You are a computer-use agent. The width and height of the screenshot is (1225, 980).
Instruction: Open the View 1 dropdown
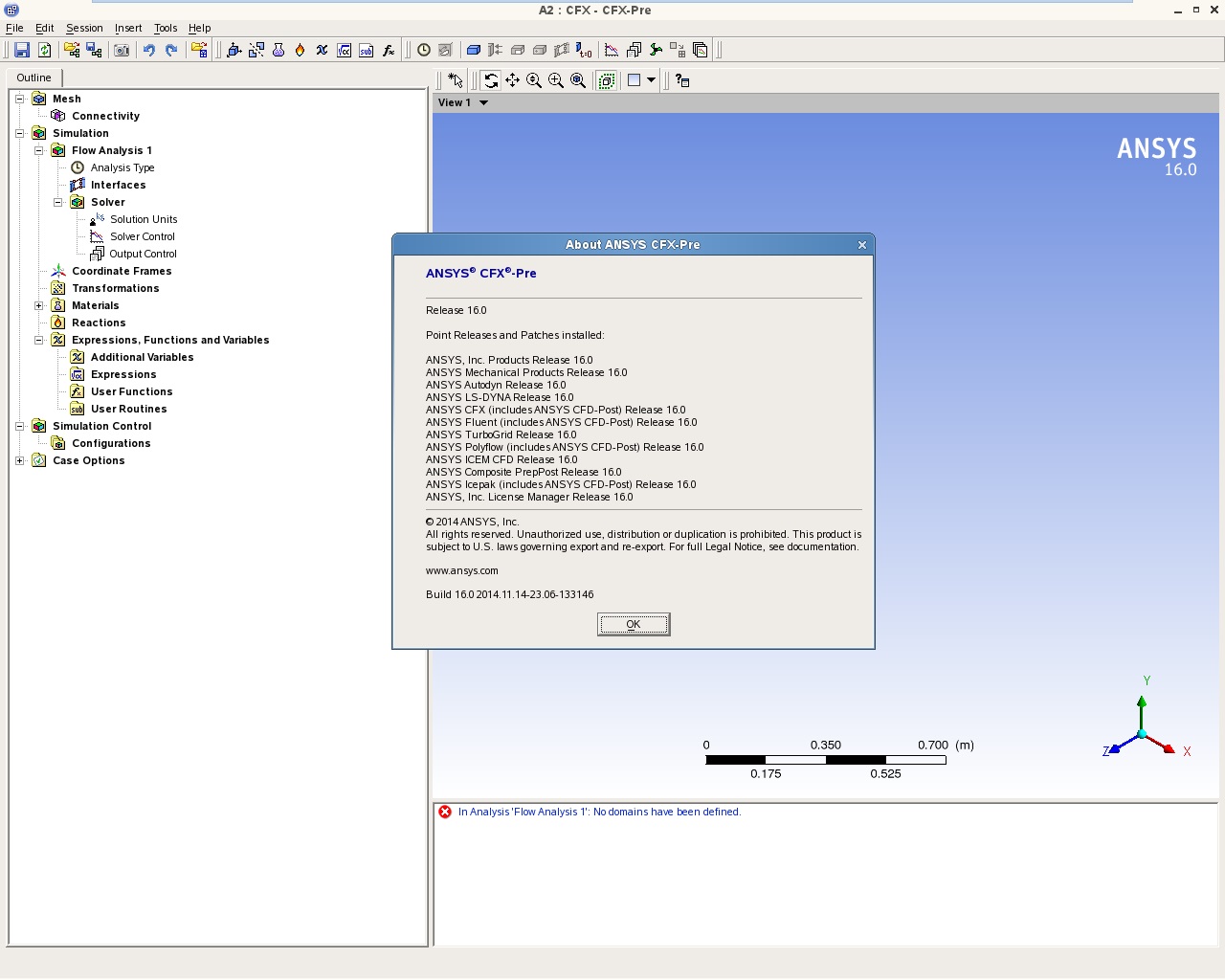click(483, 102)
